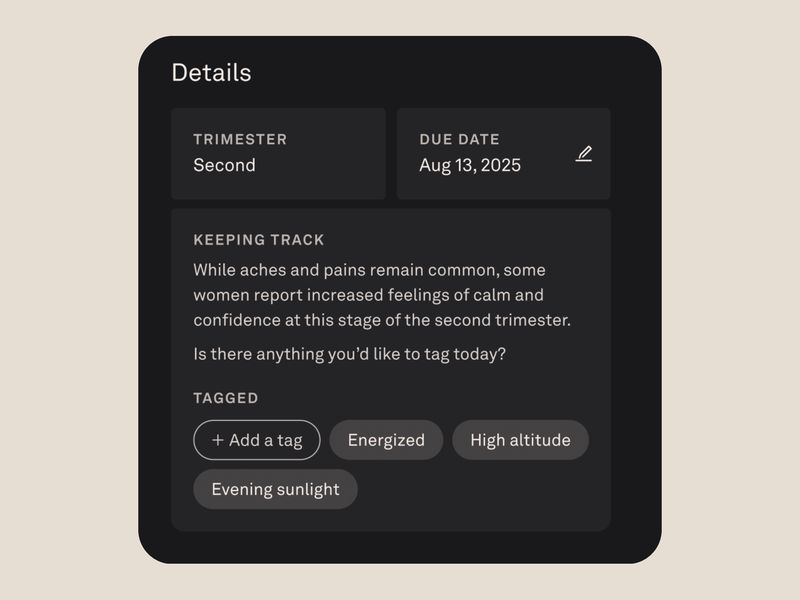The image size is (800, 600).
Task: Select the Aug 13, 2025 date
Action: pos(470,165)
